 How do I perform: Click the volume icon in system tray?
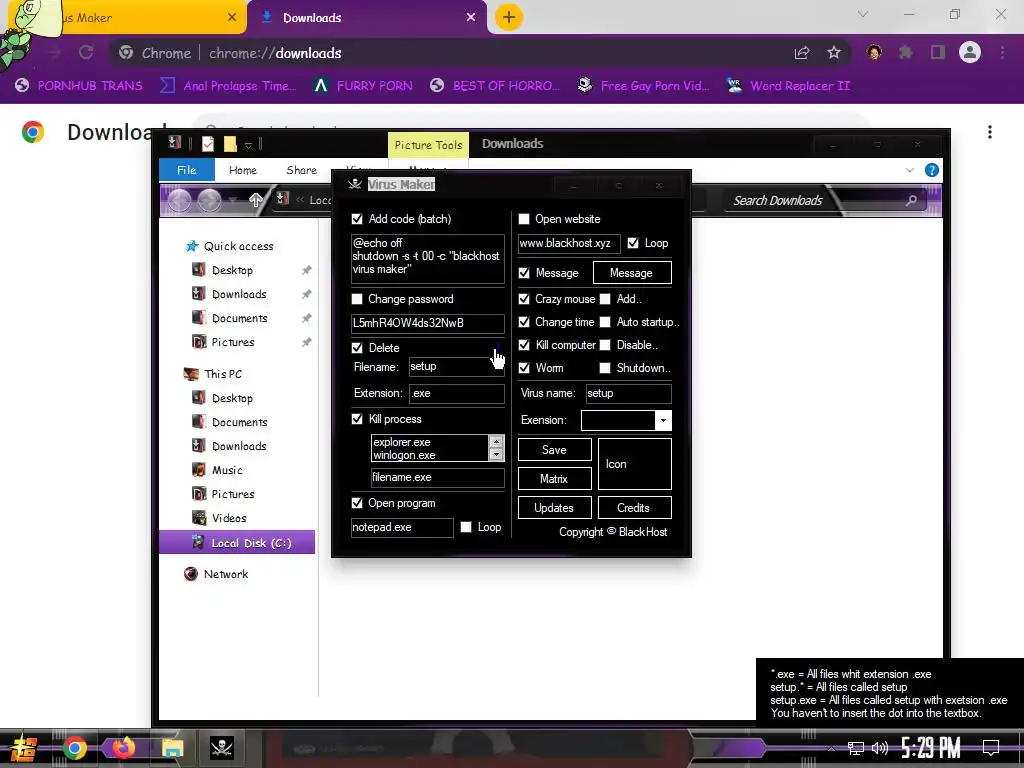pos(880,748)
